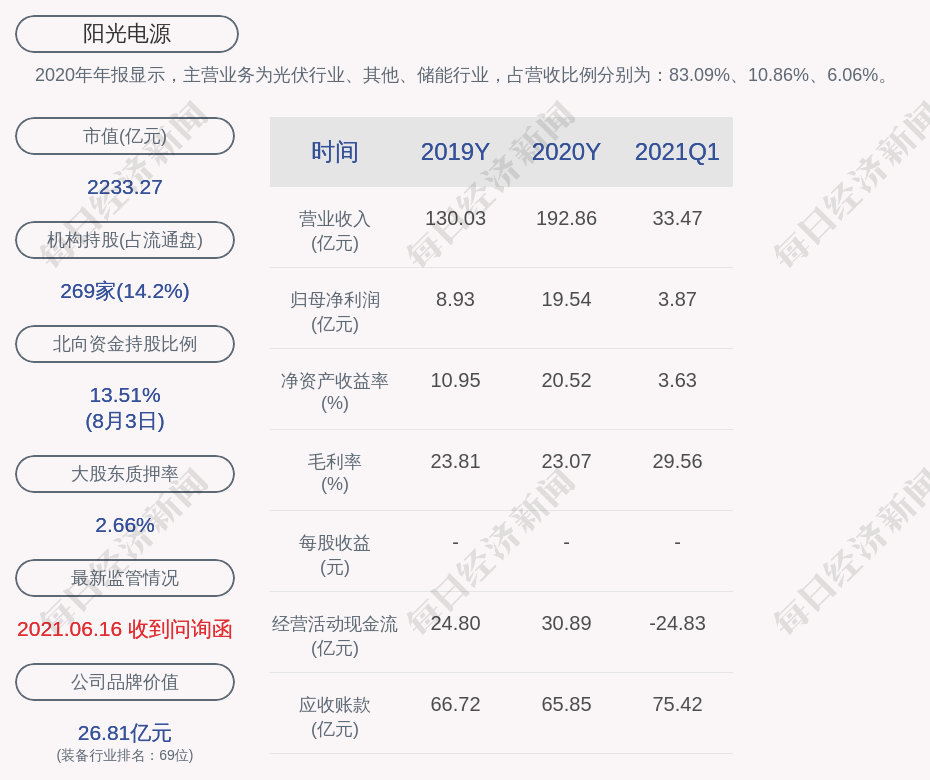Click the red 2021.06.16 收到问询函 notice
The image size is (930, 780).
pos(125,629)
